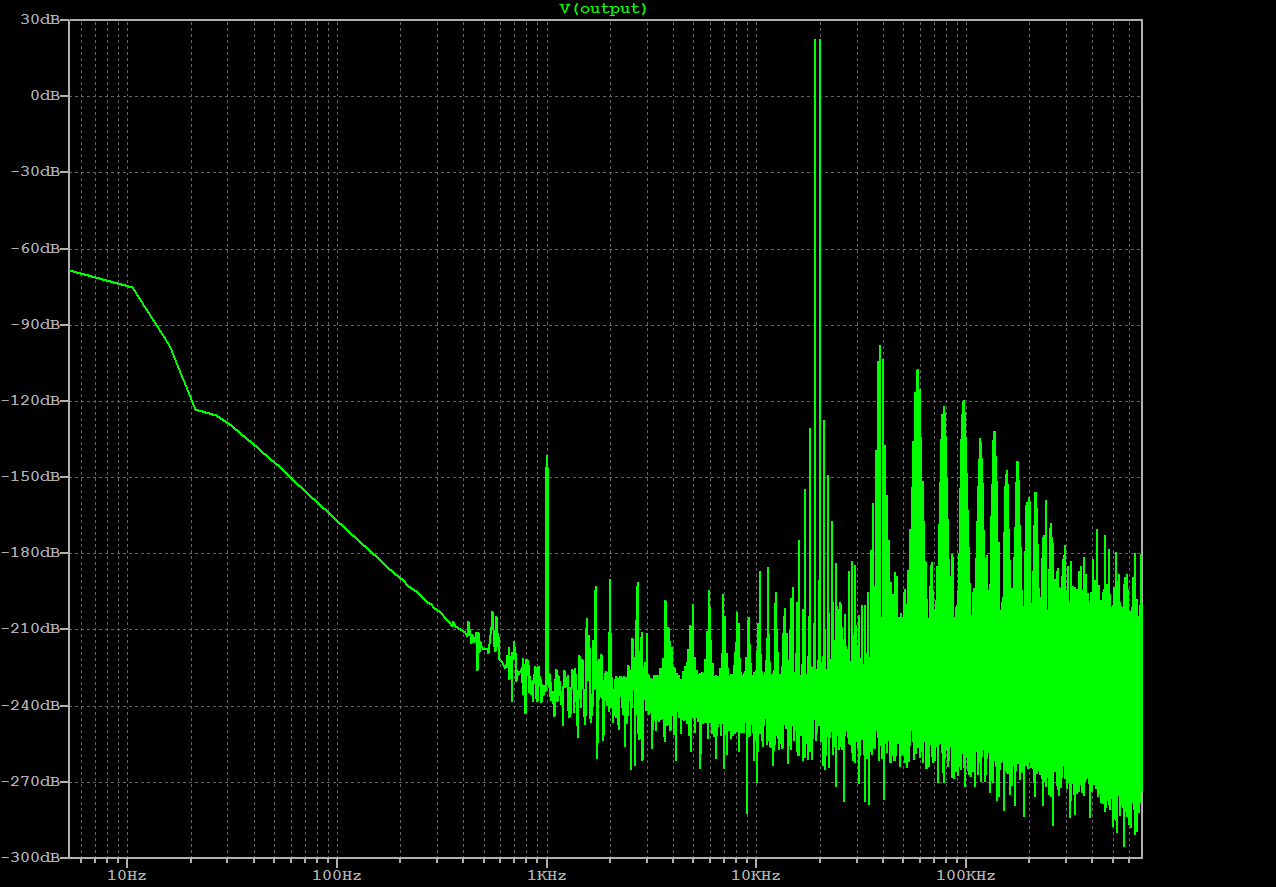This screenshot has height=887, width=1276.
Task: Click the -90dB axis label
Action: coord(37,324)
